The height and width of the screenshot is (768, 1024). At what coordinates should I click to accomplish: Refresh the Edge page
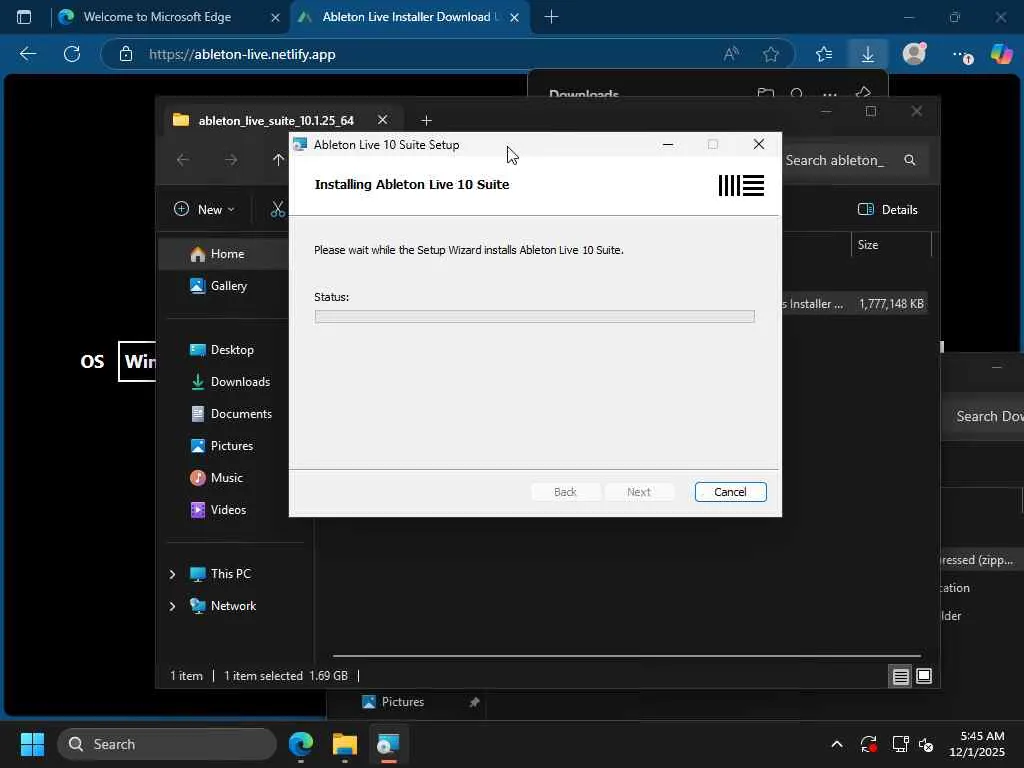[x=72, y=54]
